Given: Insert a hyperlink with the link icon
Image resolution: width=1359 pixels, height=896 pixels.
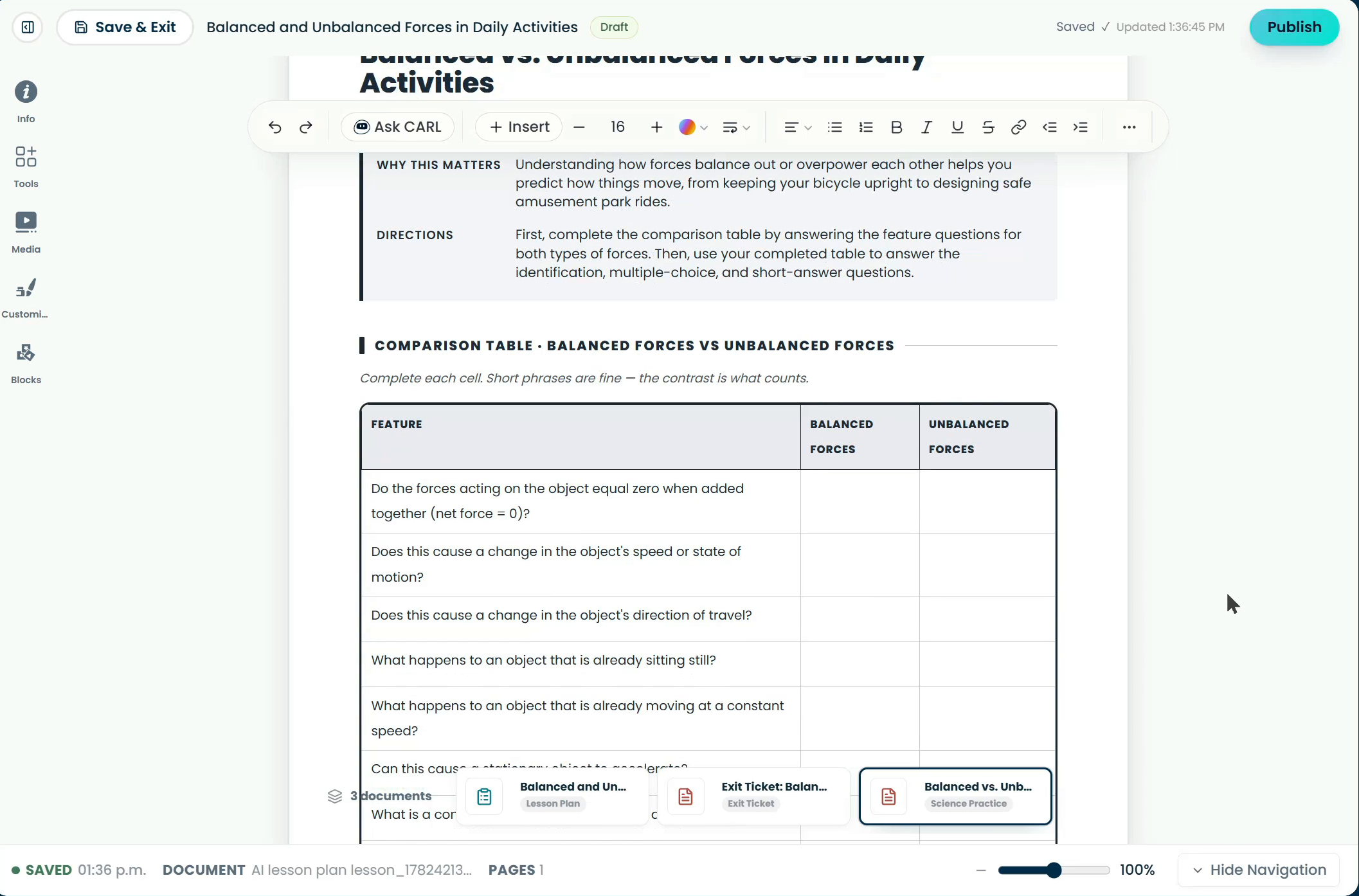Looking at the screenshot, I should pos(1018,127).
